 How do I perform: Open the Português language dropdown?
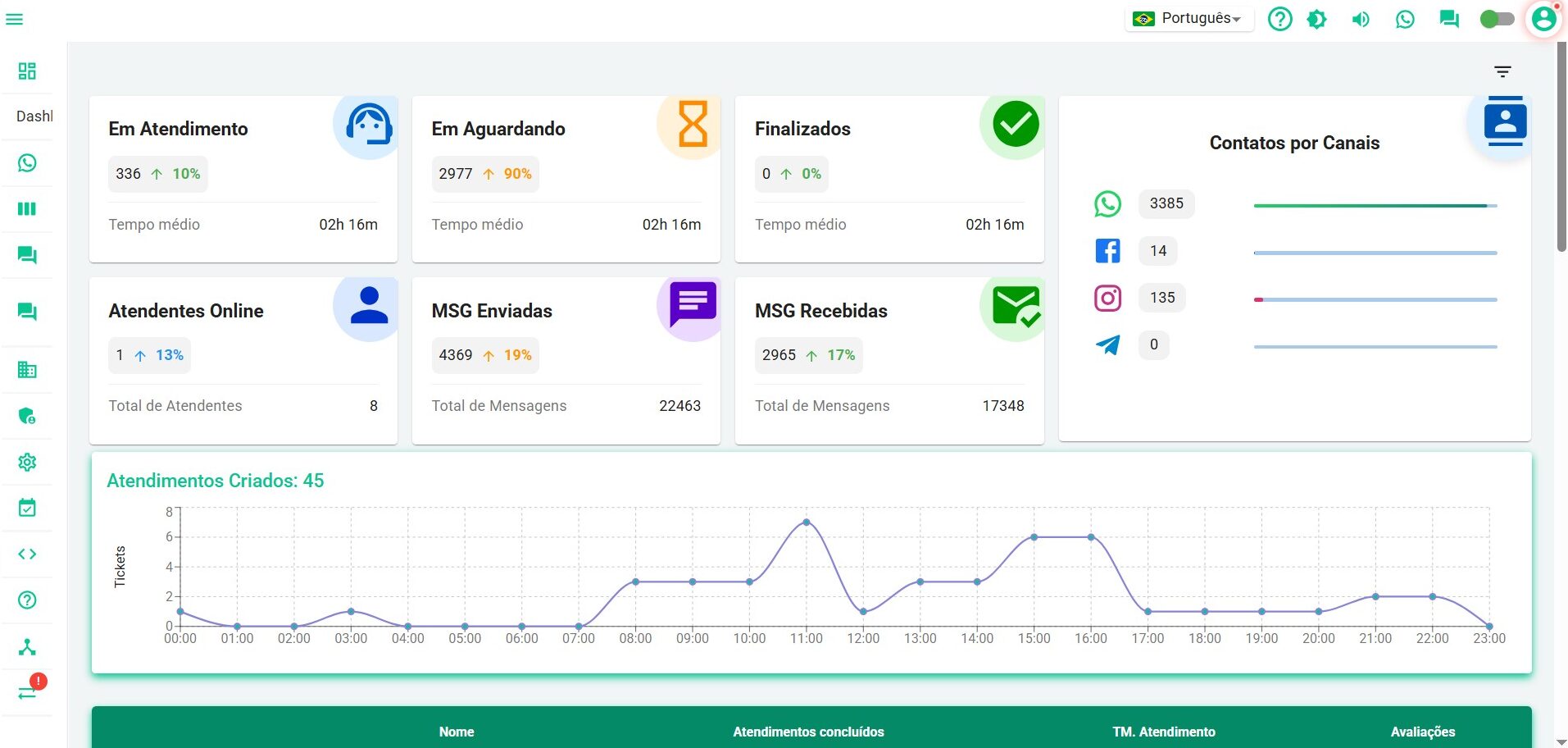click(x=1189, y=19)
